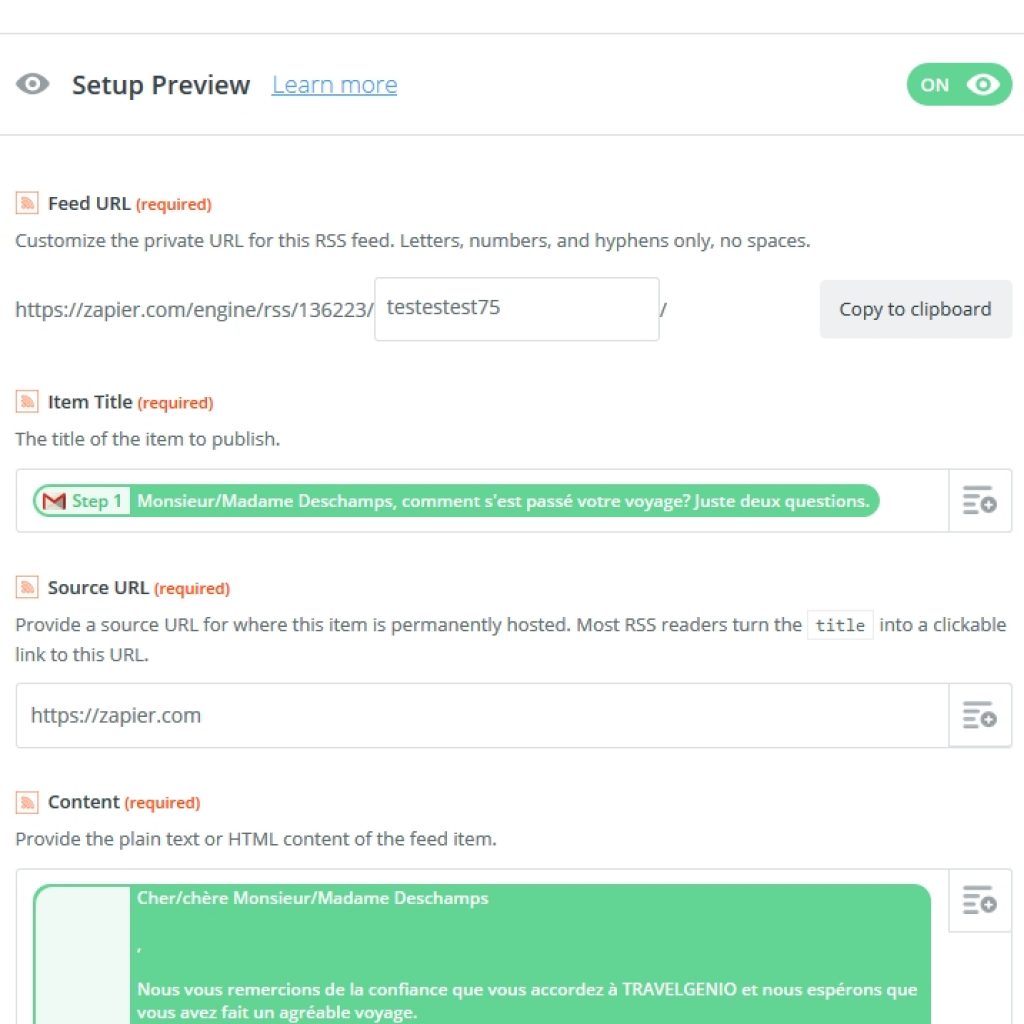Click the Source URL field showing https://zapier.com
1024x1024 pixels.
point(482,715)
